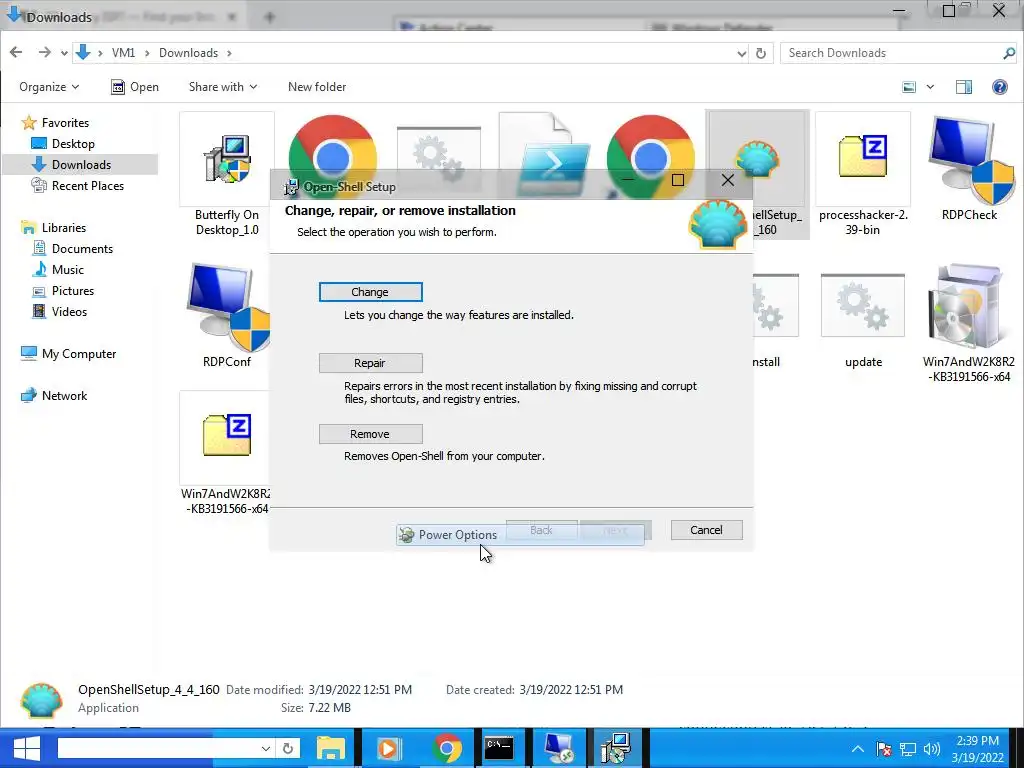The image size is (1024, 768).
Task: Click New folder toolbar command
Action: click(x=317, y=87)
